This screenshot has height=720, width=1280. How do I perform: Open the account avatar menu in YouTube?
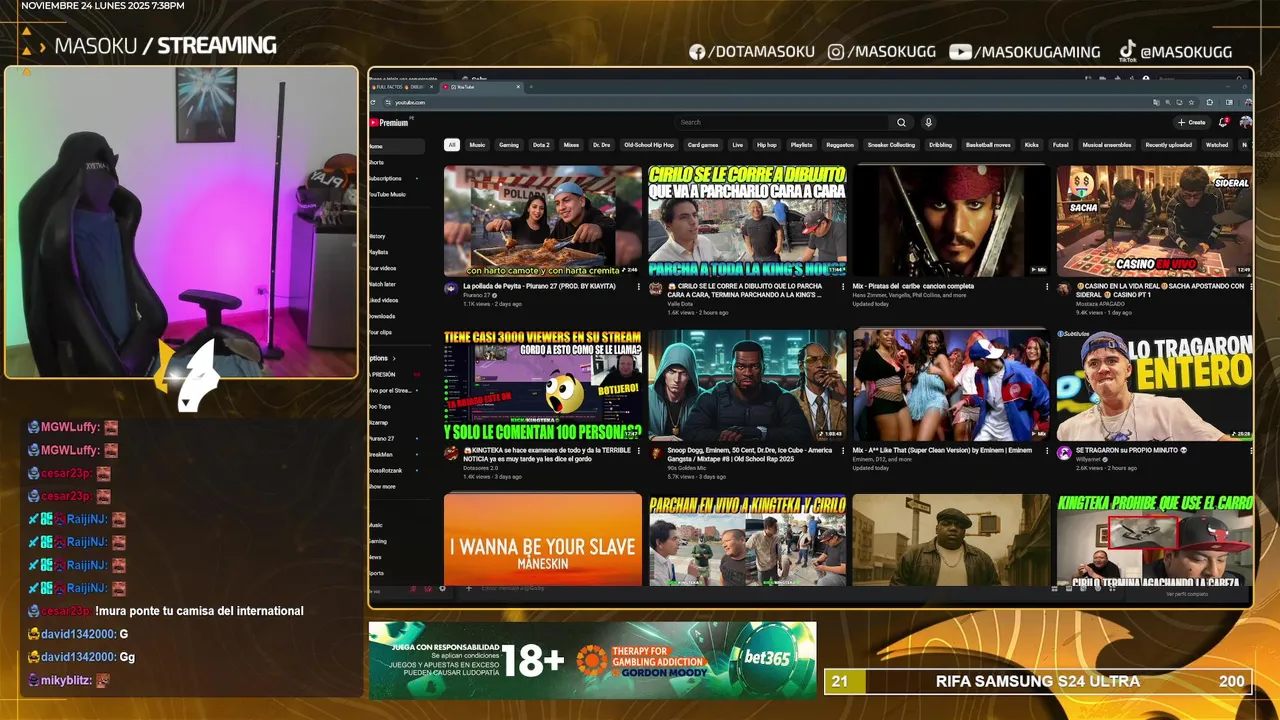tap(1245, 122)
